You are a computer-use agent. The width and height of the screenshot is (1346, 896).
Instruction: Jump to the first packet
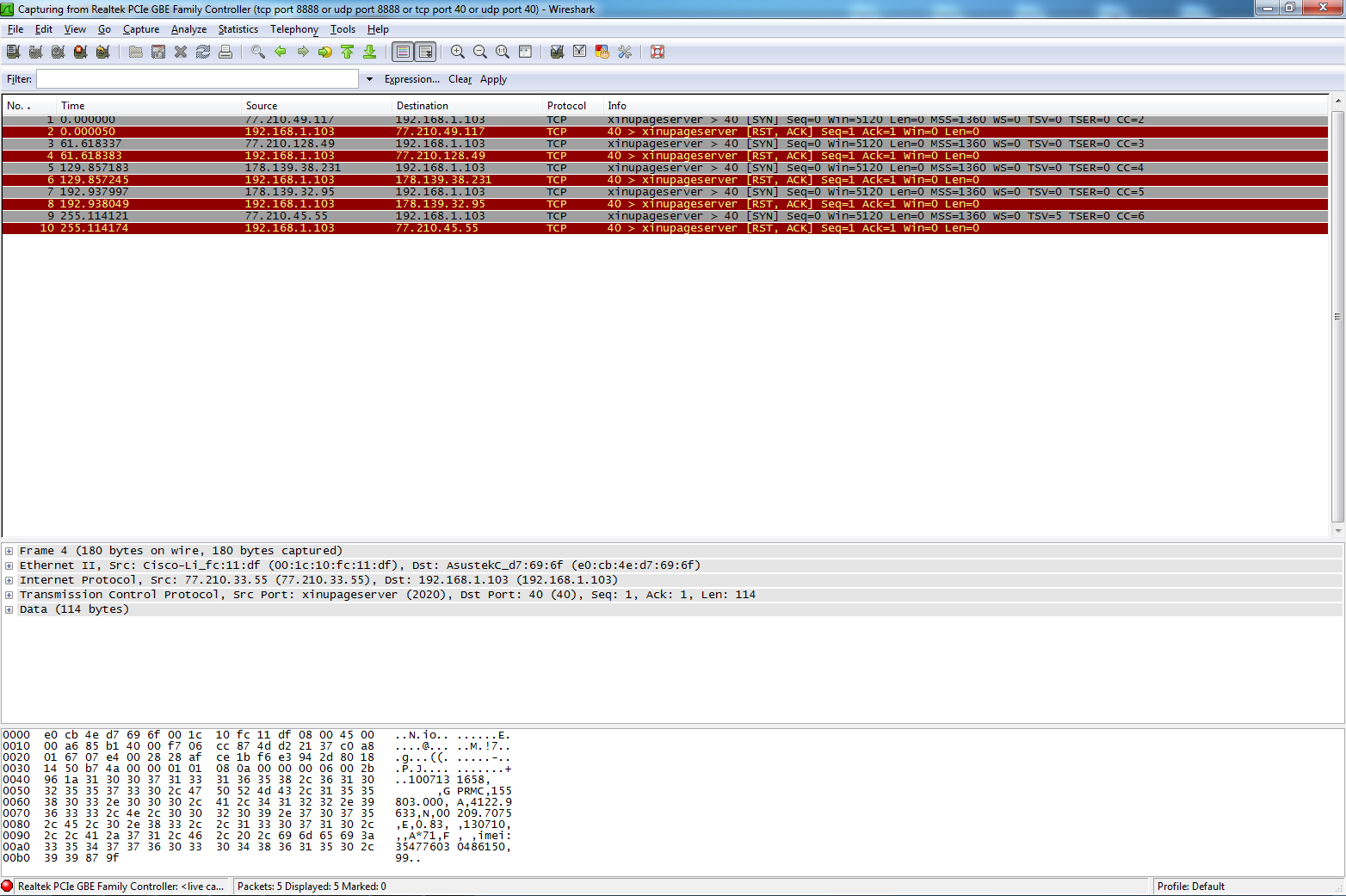(348, 52)
